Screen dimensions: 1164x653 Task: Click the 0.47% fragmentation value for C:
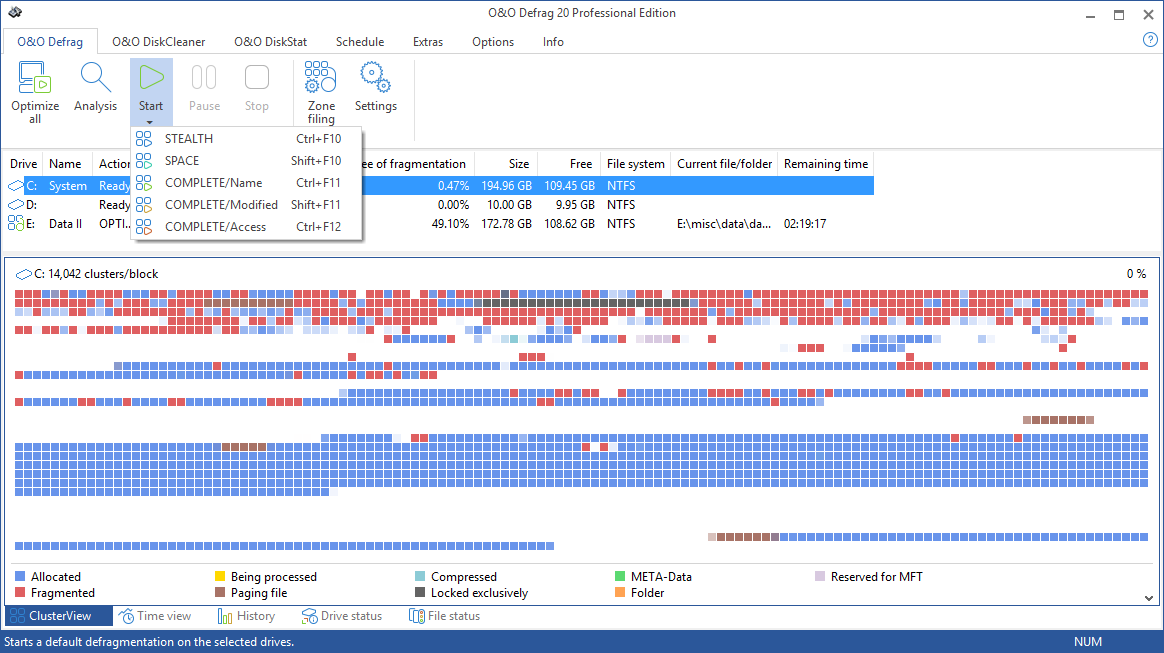(453, 186)
